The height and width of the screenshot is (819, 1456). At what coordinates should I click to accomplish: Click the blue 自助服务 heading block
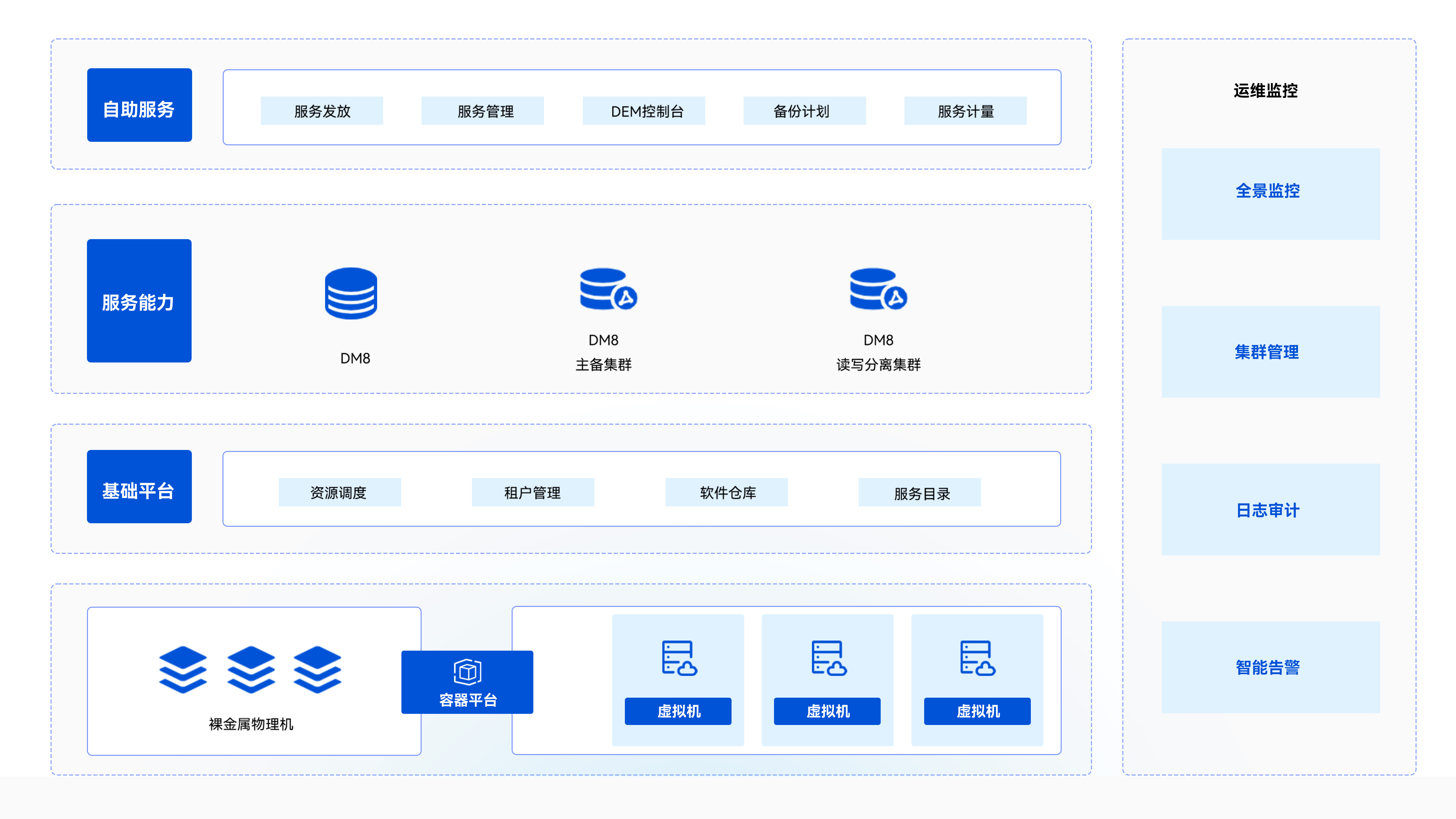pyautogui.click(x=139, y=105)
